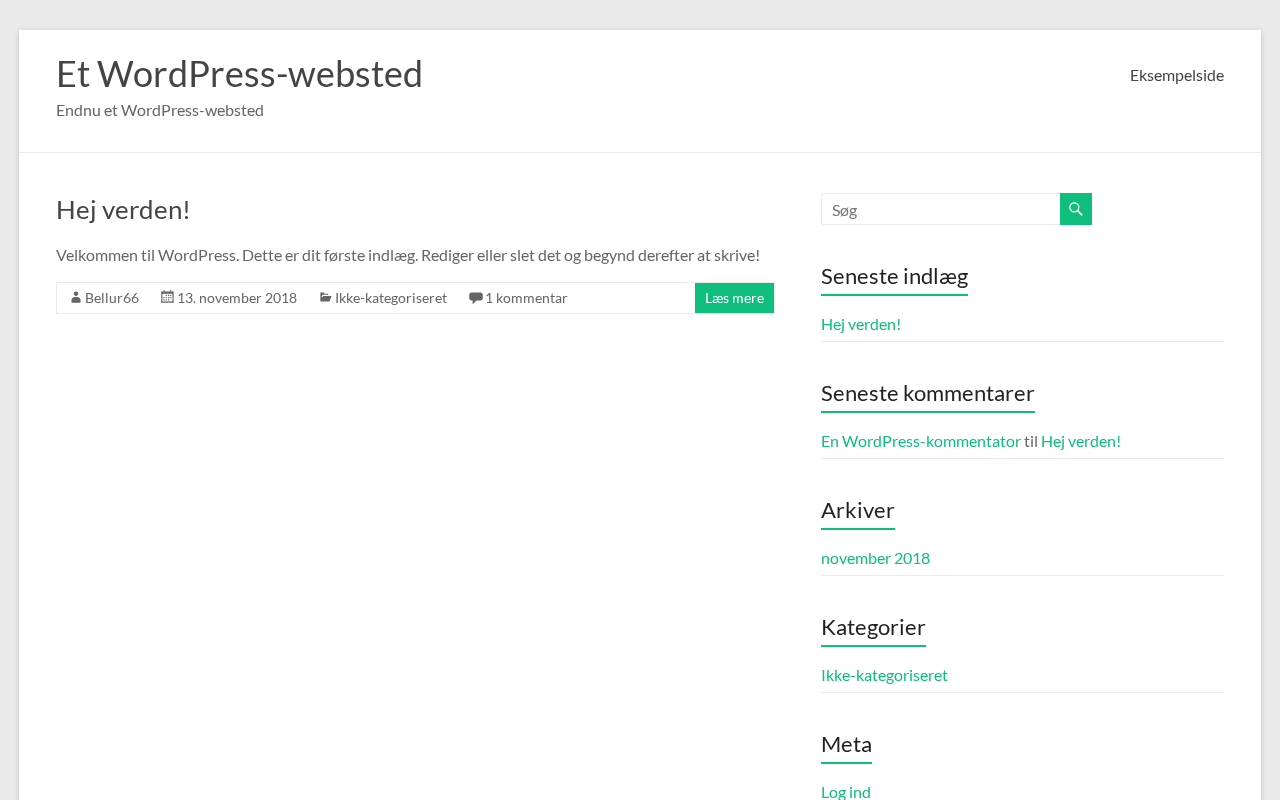Go to the site title Et WordPress-websted
The height and width of the screenshot is (800, 1280).
239,74
